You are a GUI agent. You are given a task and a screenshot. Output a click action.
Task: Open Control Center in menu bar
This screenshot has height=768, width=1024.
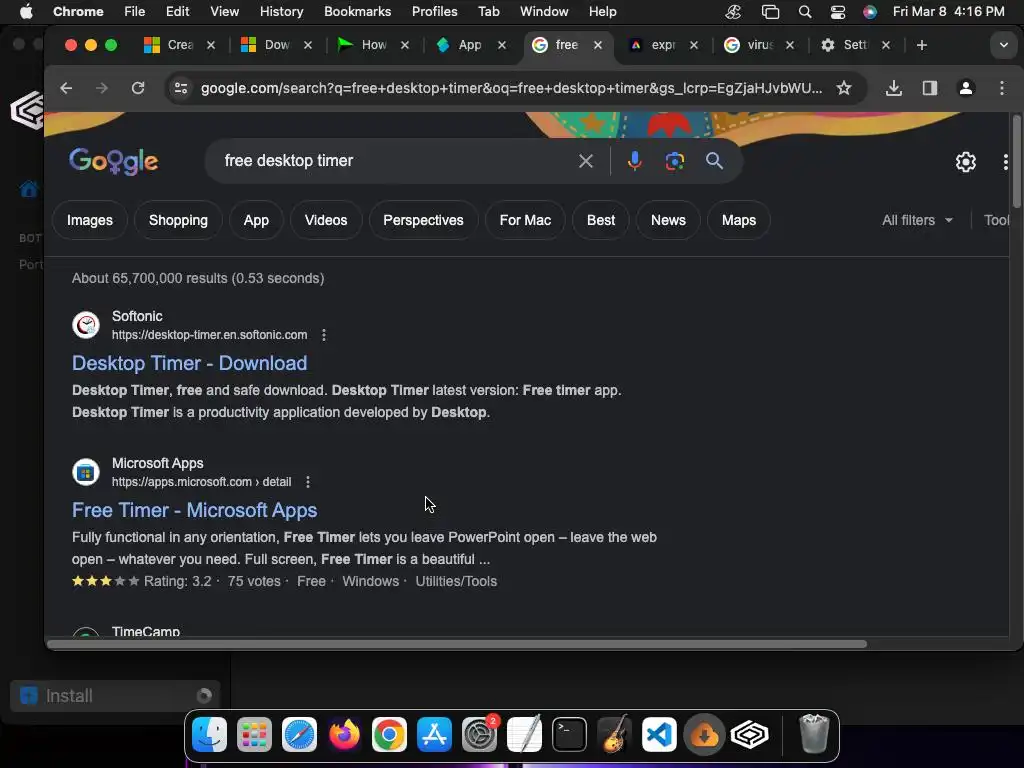point(838,12)
